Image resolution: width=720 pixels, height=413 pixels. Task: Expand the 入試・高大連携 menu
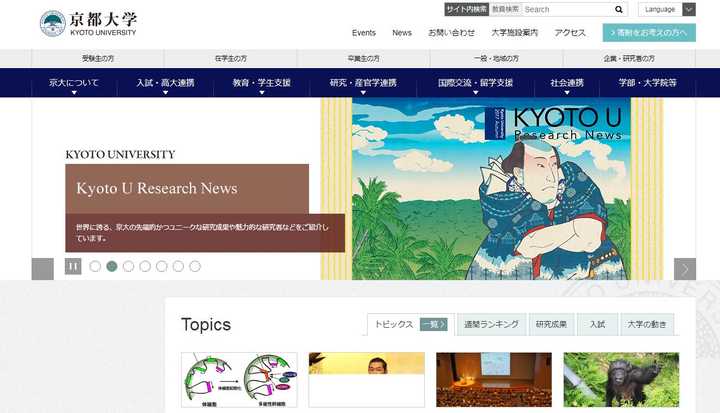pyautogui.click(x=165, y=83)
